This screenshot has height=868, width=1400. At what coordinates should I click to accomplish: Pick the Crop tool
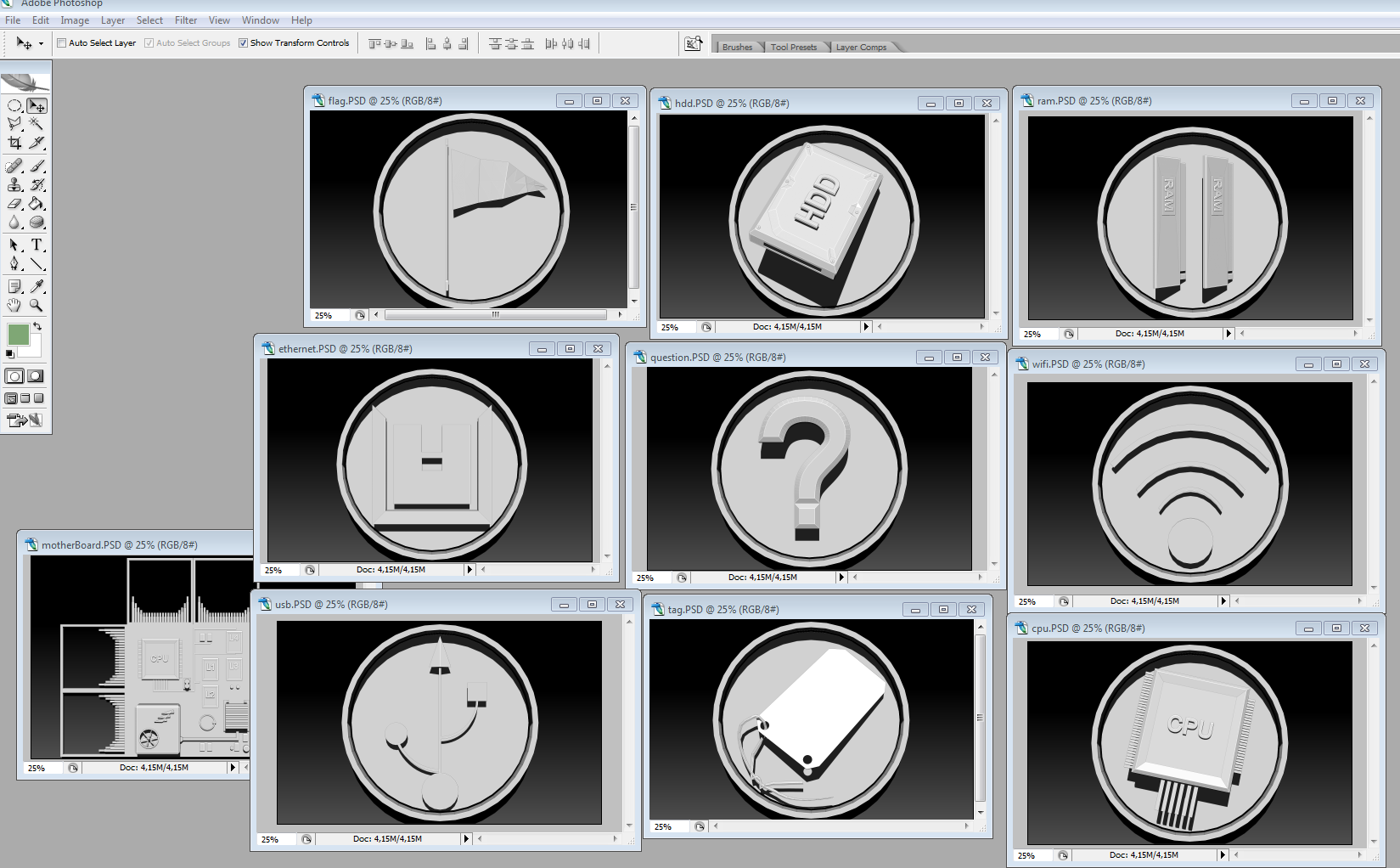14,144
